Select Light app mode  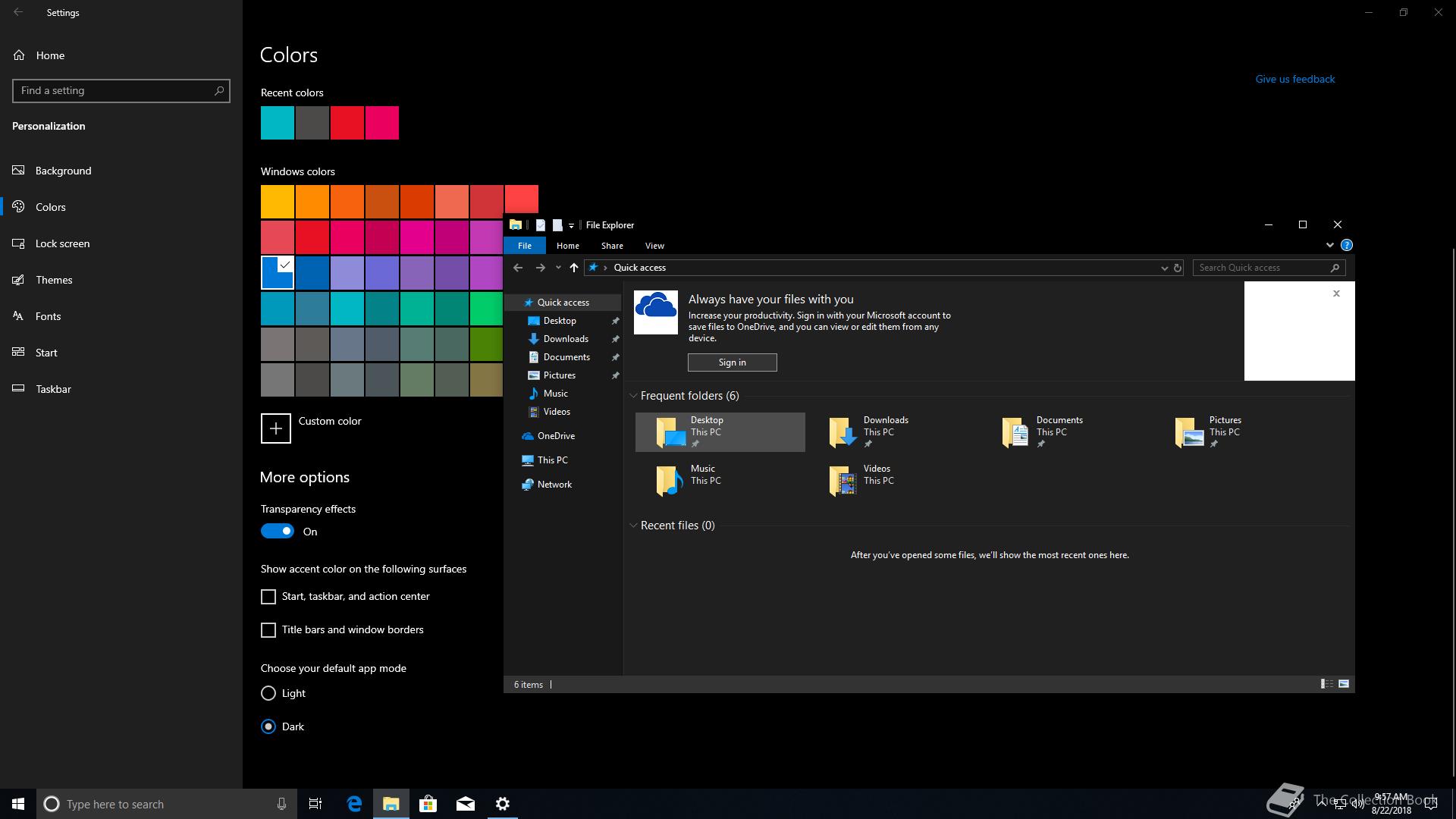268,693
